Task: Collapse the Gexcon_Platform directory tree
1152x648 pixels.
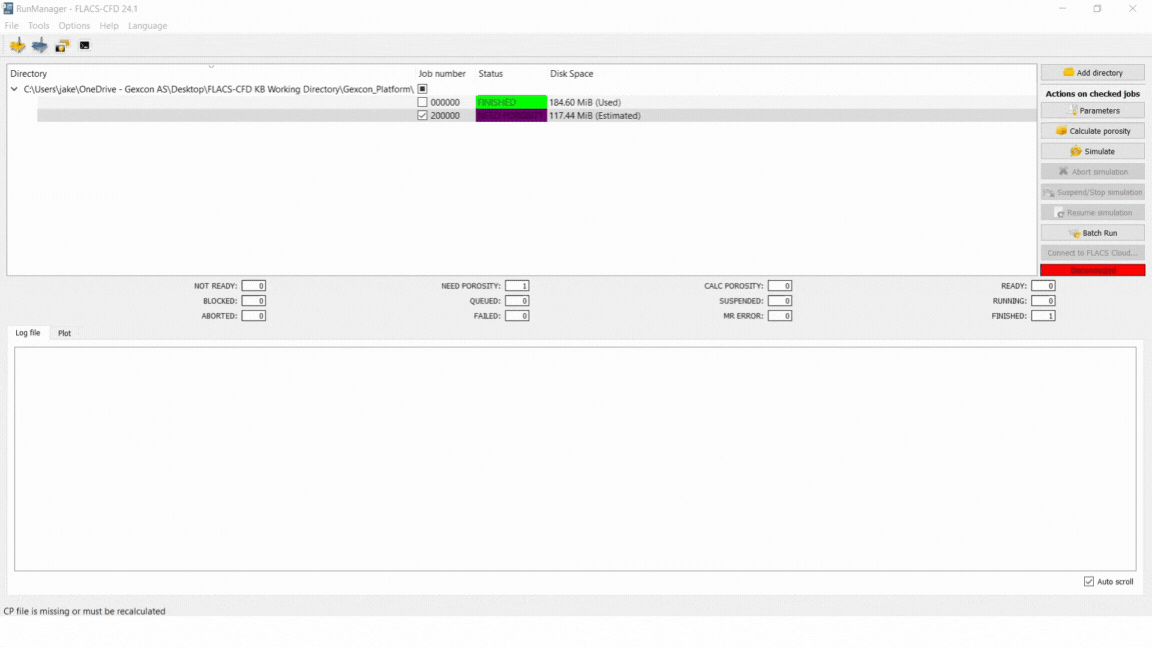Action: coord(14,89)
